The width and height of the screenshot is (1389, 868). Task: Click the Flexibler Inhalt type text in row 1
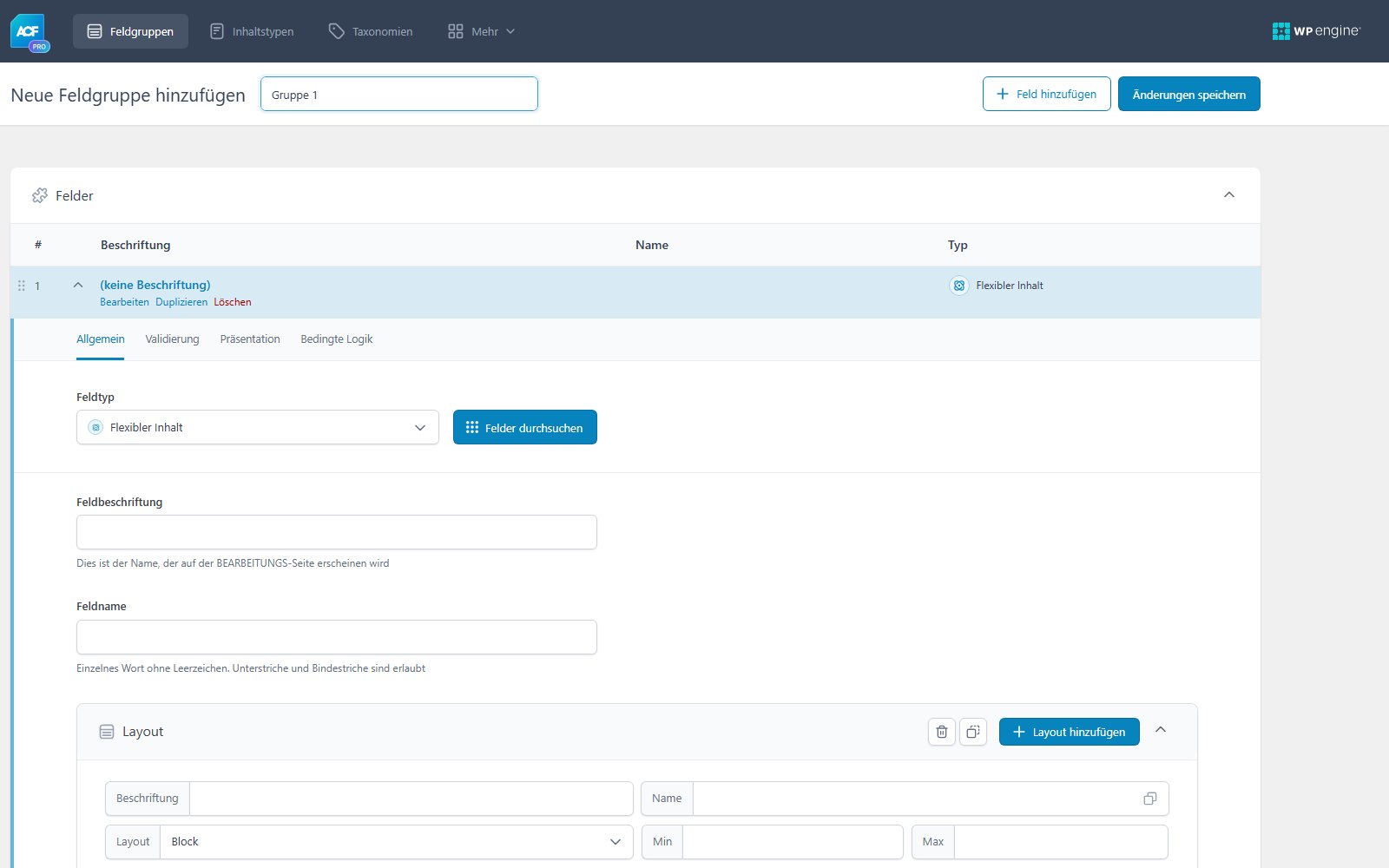click(1010, 286)
